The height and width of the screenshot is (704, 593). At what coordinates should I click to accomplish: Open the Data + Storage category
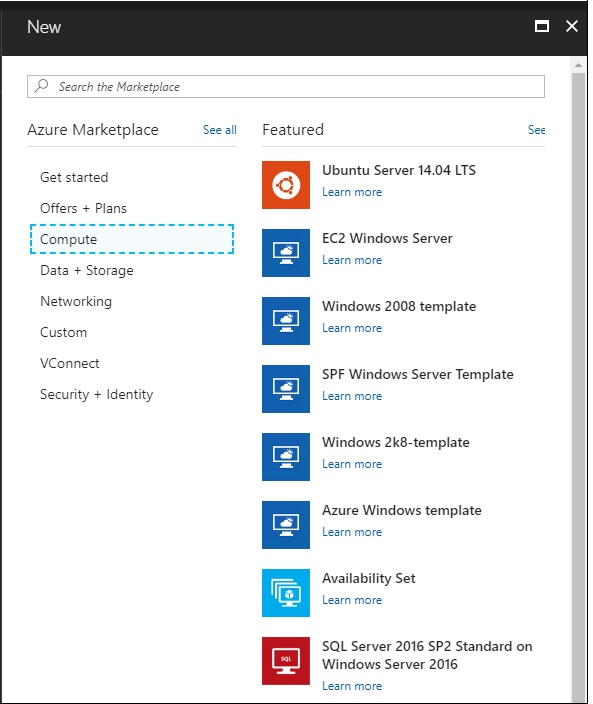tap(87, 270)
